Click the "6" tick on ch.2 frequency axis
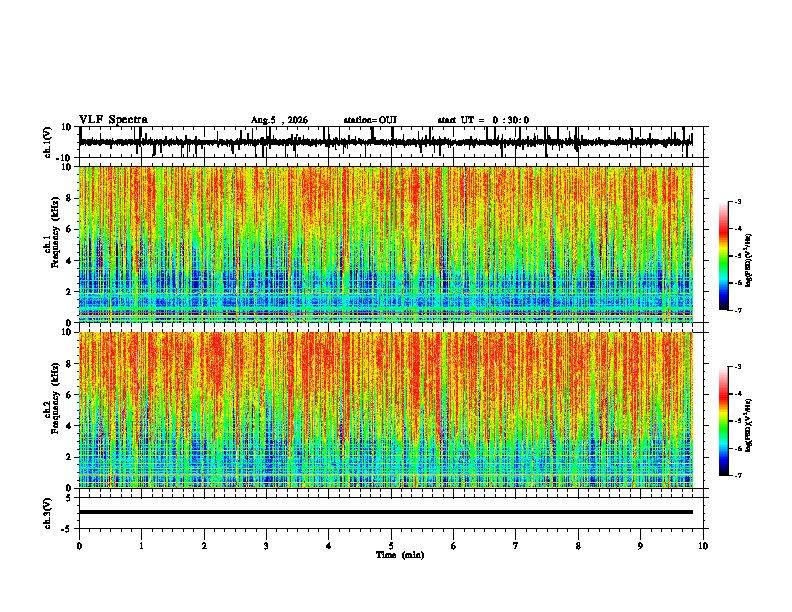This screenshot has height=612, width=792. click(70, 395)
